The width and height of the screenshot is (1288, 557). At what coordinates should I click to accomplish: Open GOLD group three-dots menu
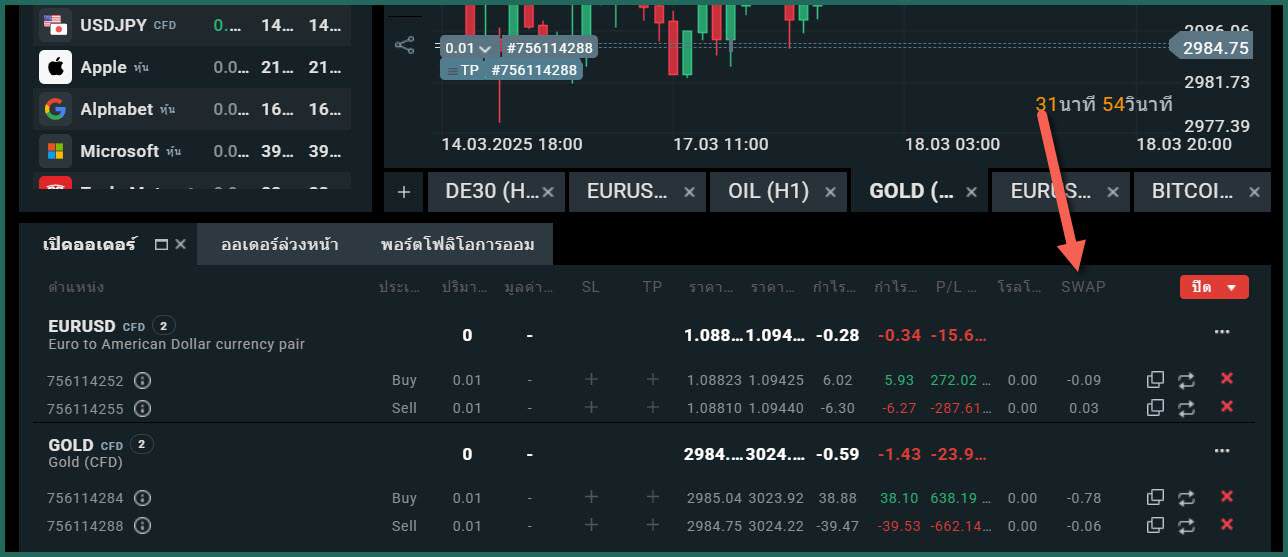tap(1222, 450)
